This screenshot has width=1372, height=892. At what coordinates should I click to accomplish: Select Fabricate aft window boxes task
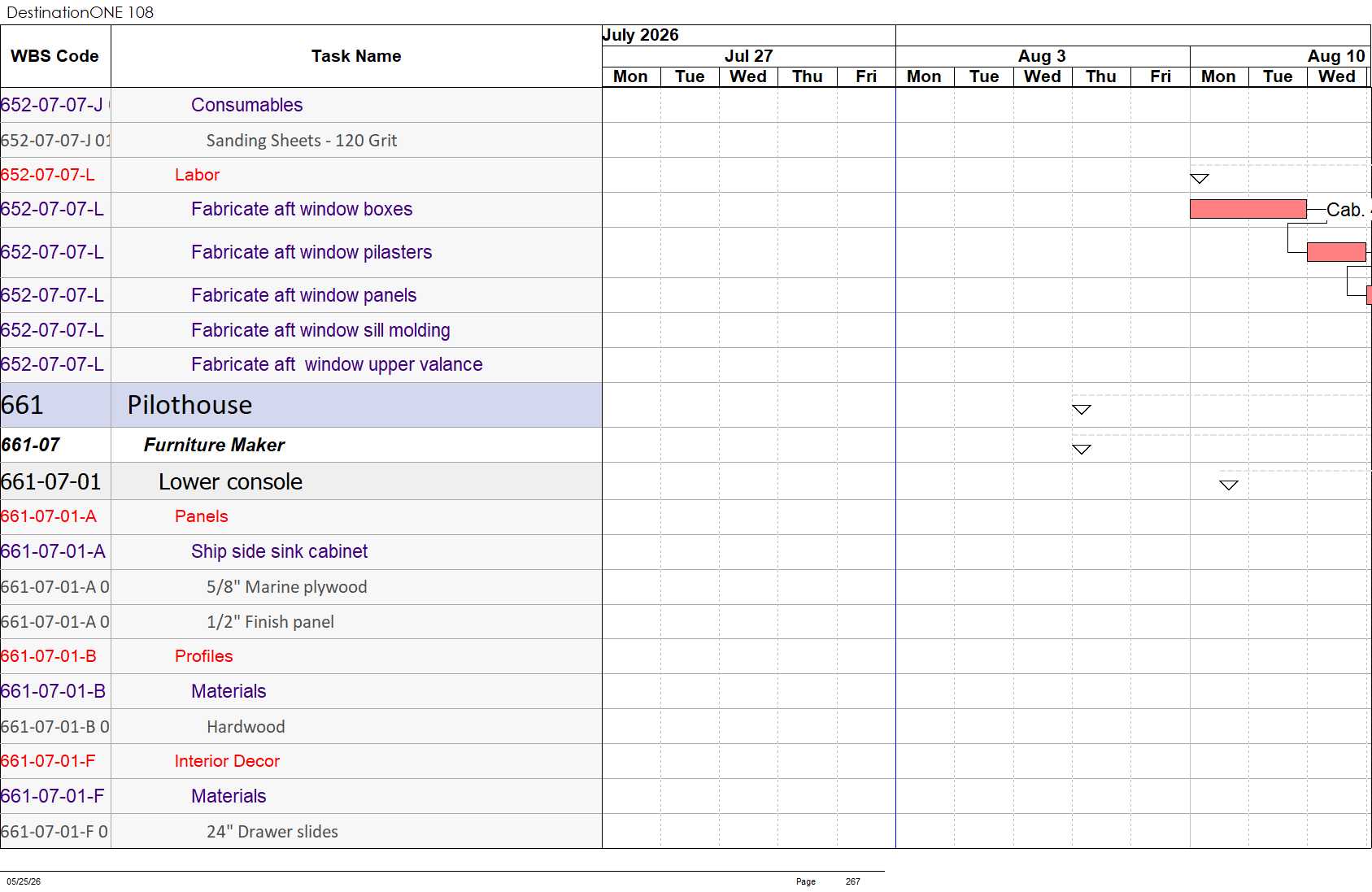302,209
